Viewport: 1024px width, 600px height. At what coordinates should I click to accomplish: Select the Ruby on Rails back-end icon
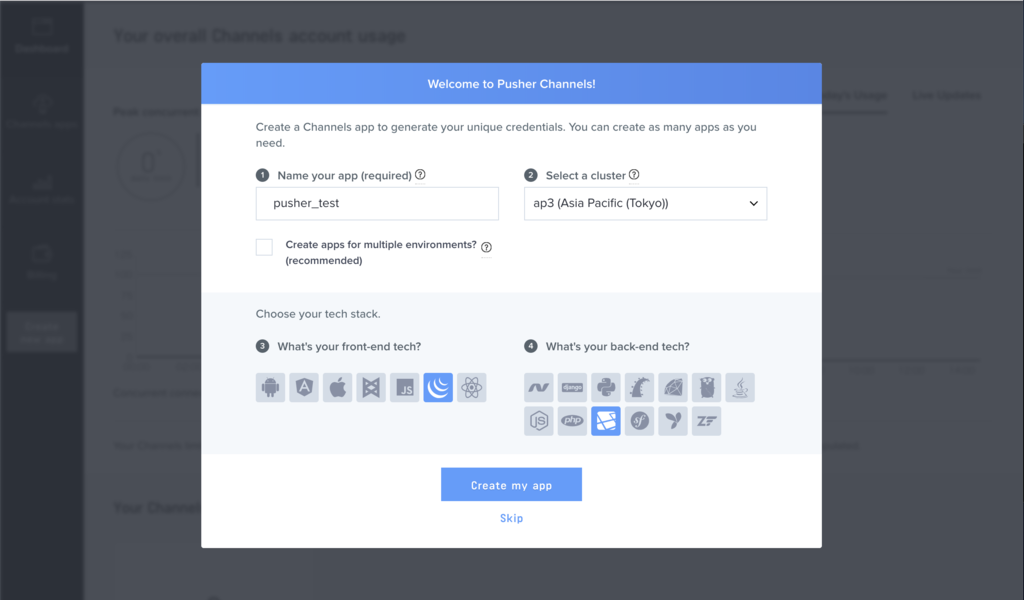(x=639, y=388)
